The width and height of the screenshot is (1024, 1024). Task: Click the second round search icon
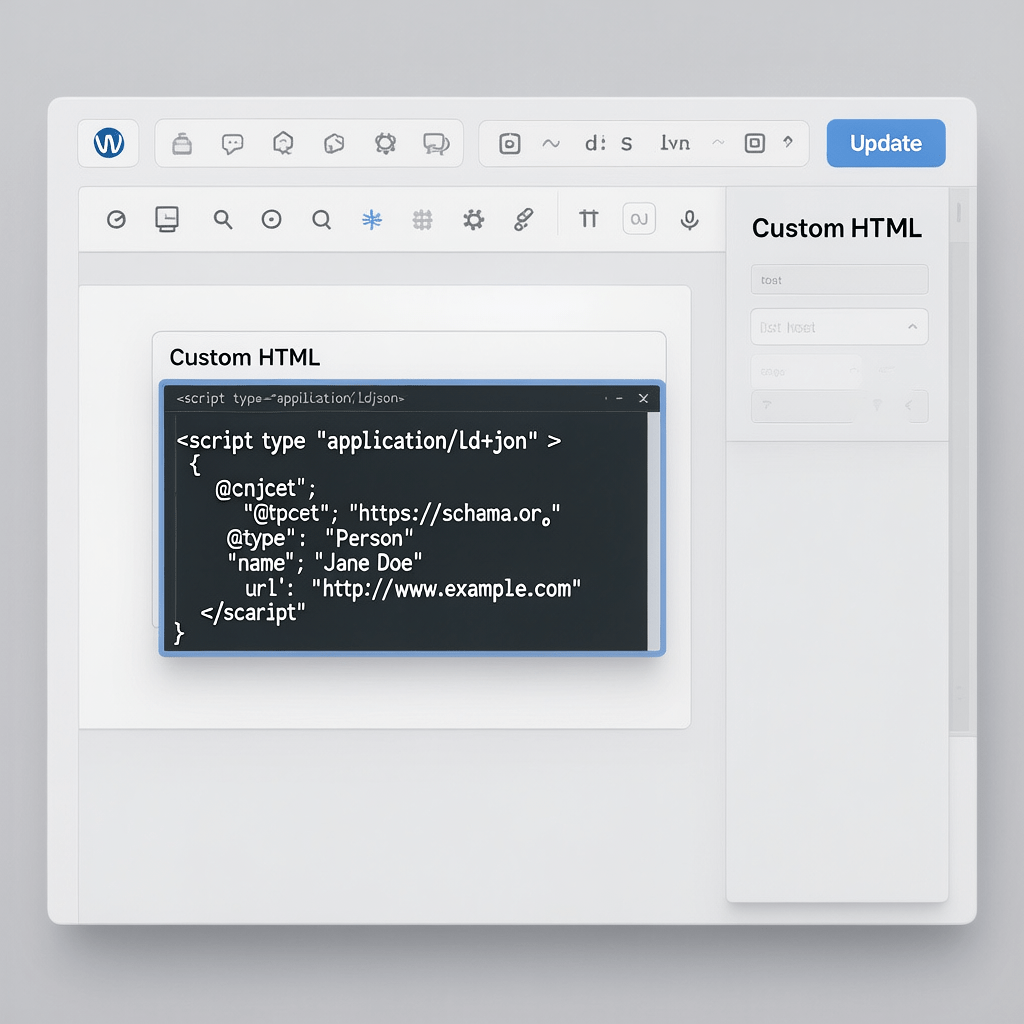(x=321, y=219)
